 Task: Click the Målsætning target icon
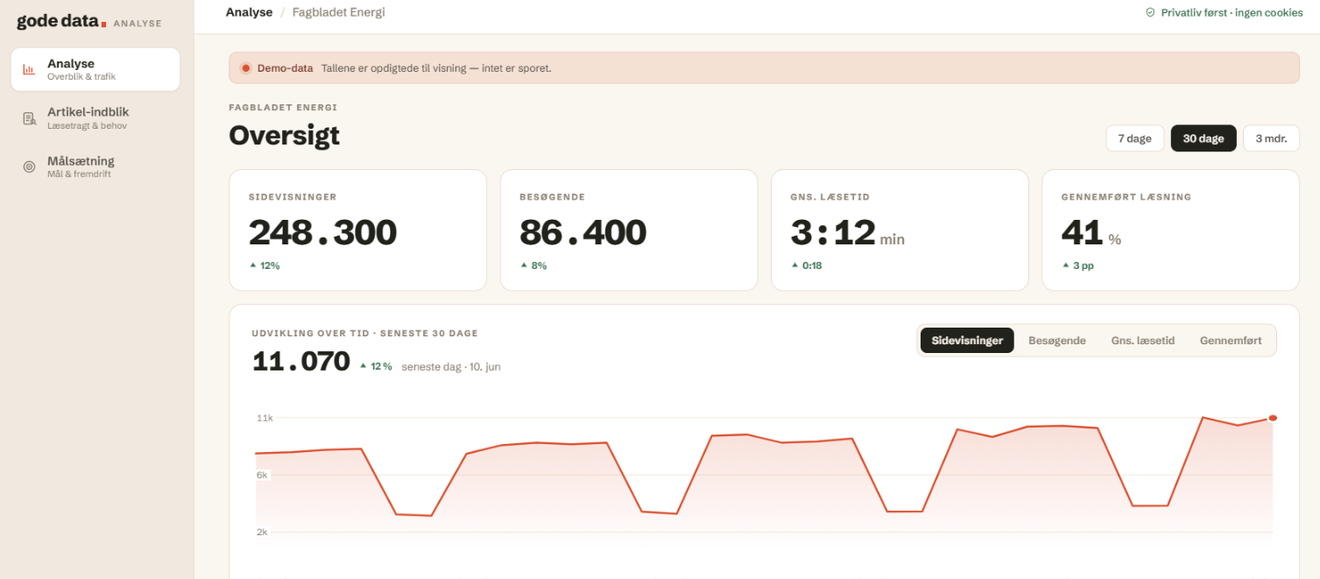[29, 167]
